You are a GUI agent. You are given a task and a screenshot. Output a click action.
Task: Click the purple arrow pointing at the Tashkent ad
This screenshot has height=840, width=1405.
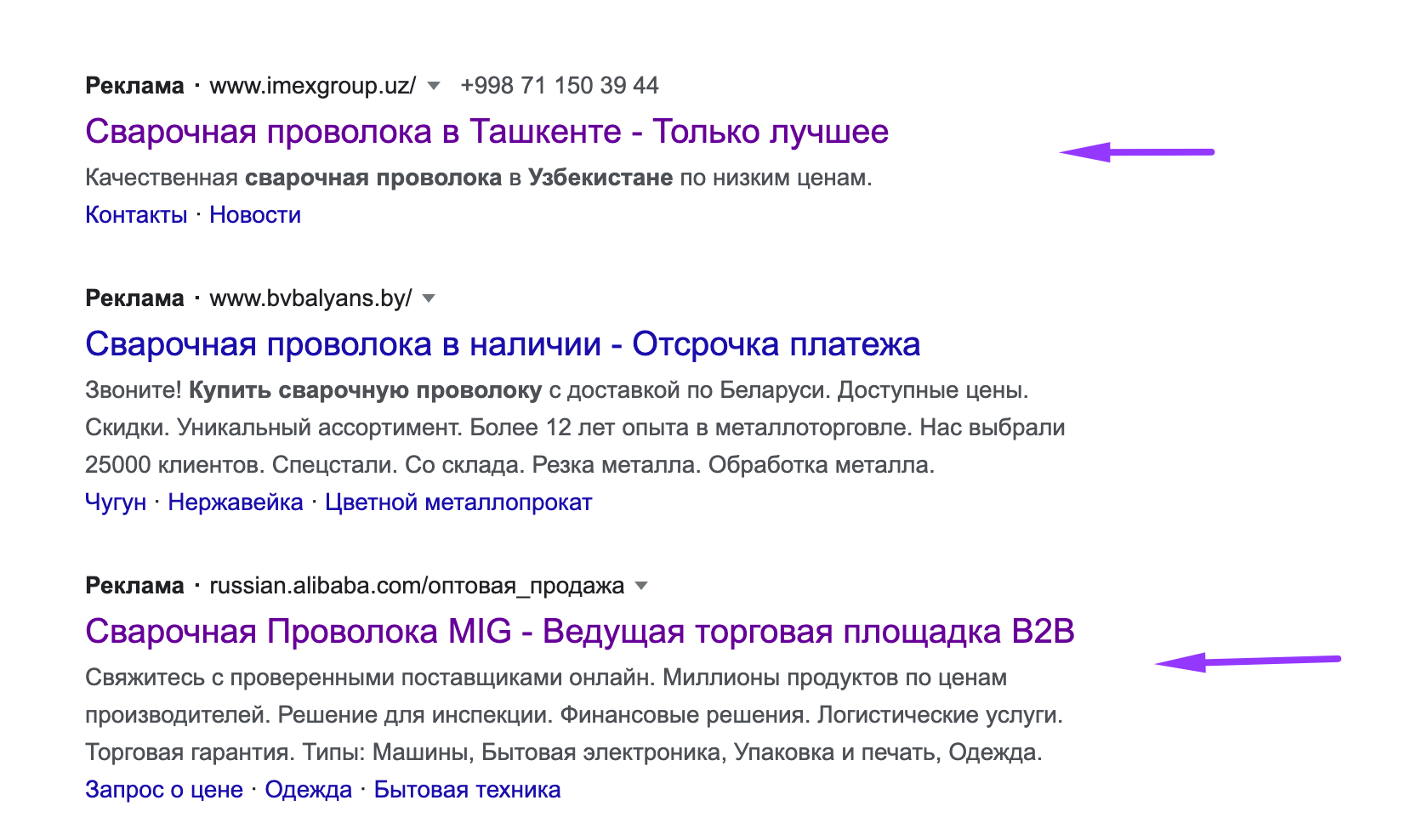coord(1136,152)
